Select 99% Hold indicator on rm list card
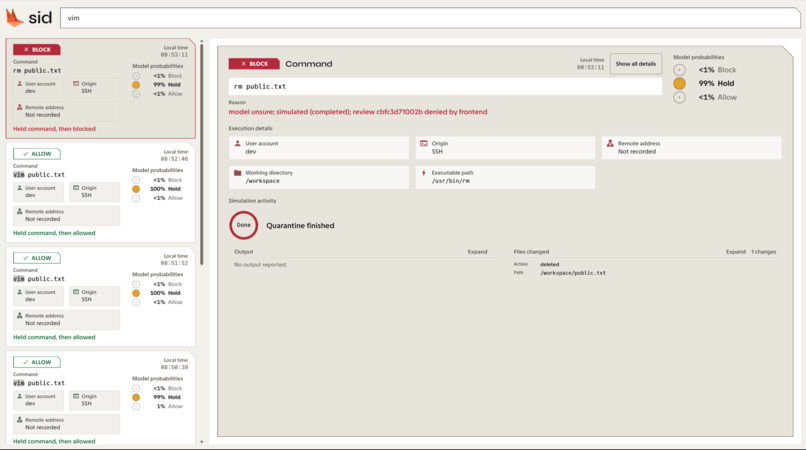The width and height of the screenshot is (806, 450). point(136,85)
